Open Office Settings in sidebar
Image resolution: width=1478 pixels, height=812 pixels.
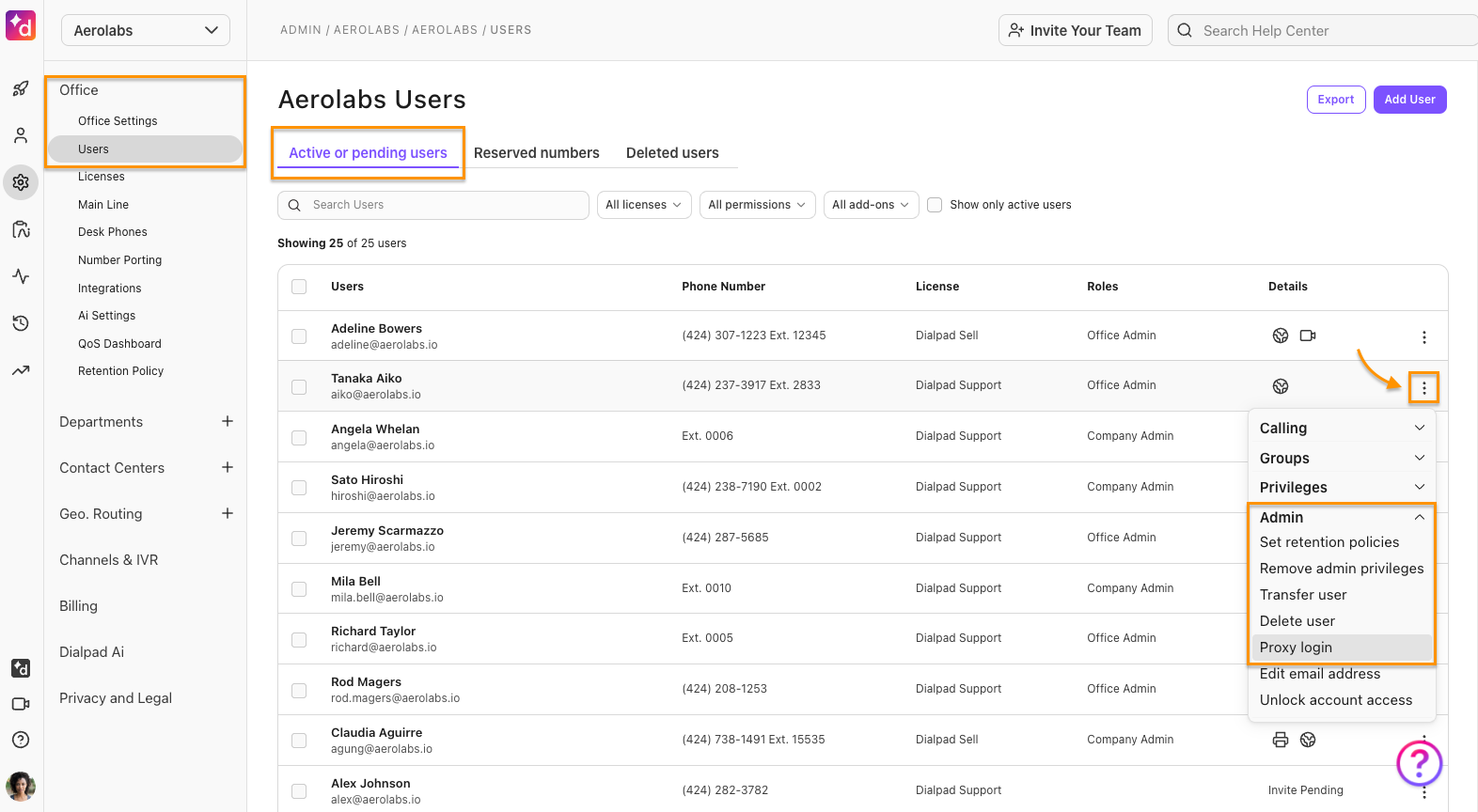pos(118,121)
